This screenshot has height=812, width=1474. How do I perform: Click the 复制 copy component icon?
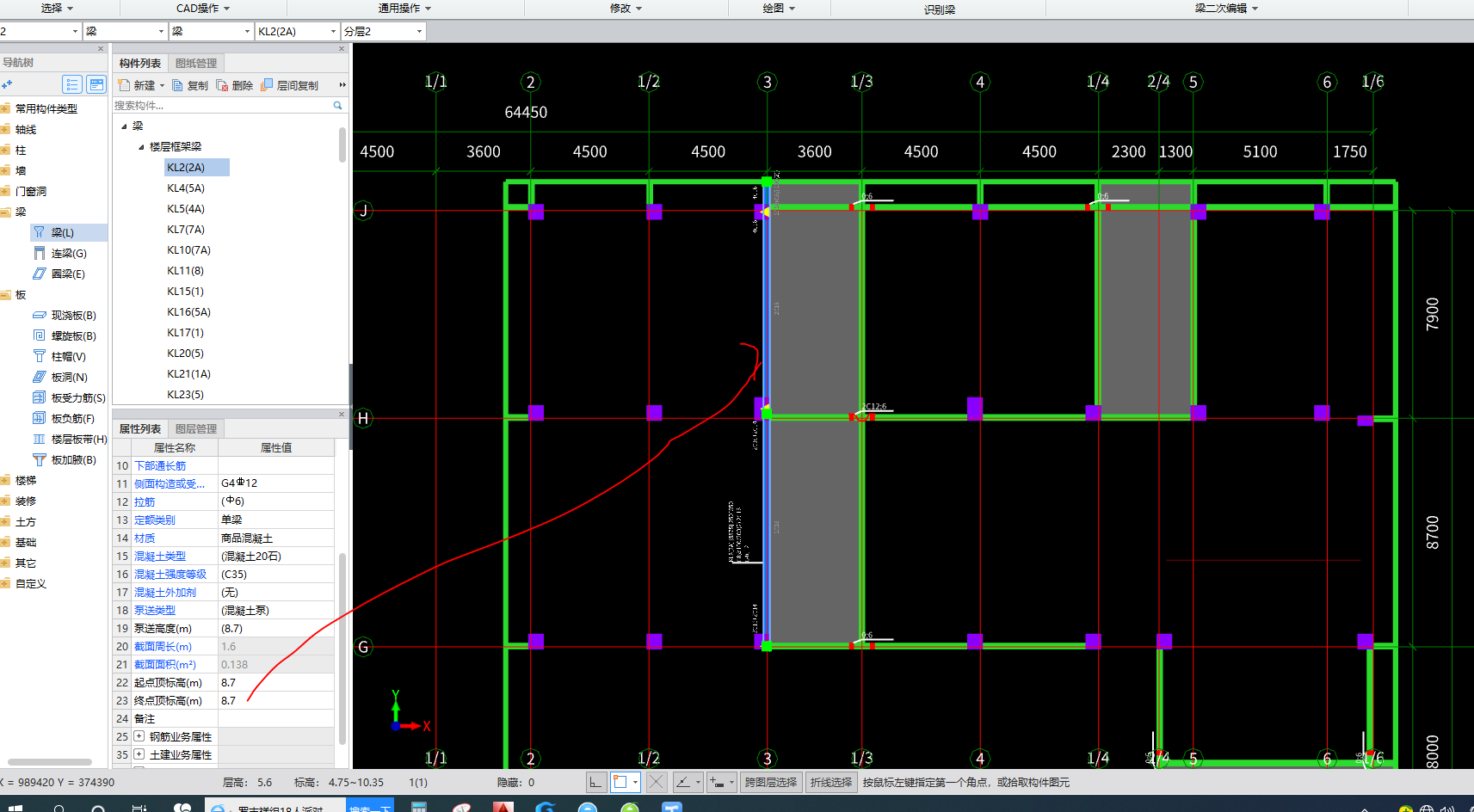coord(178,85)
